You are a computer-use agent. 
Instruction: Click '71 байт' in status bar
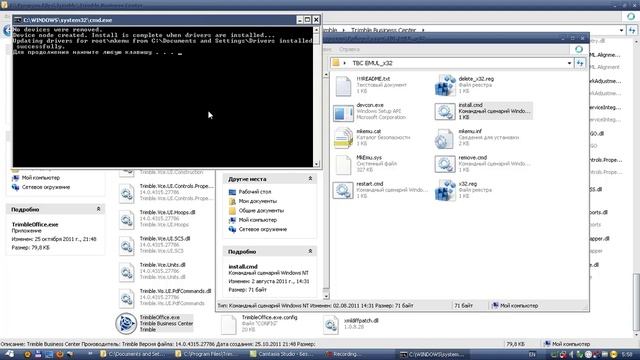(x=463, y=305)
